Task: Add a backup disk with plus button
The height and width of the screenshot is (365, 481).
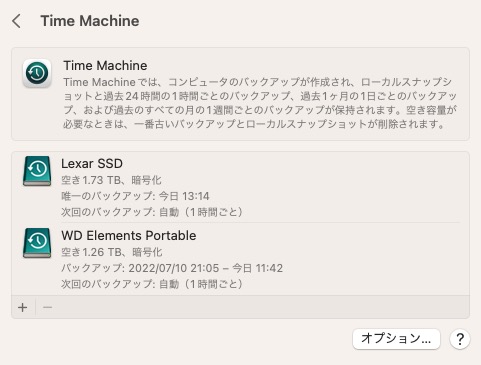Action: click(x=23, y=307)
